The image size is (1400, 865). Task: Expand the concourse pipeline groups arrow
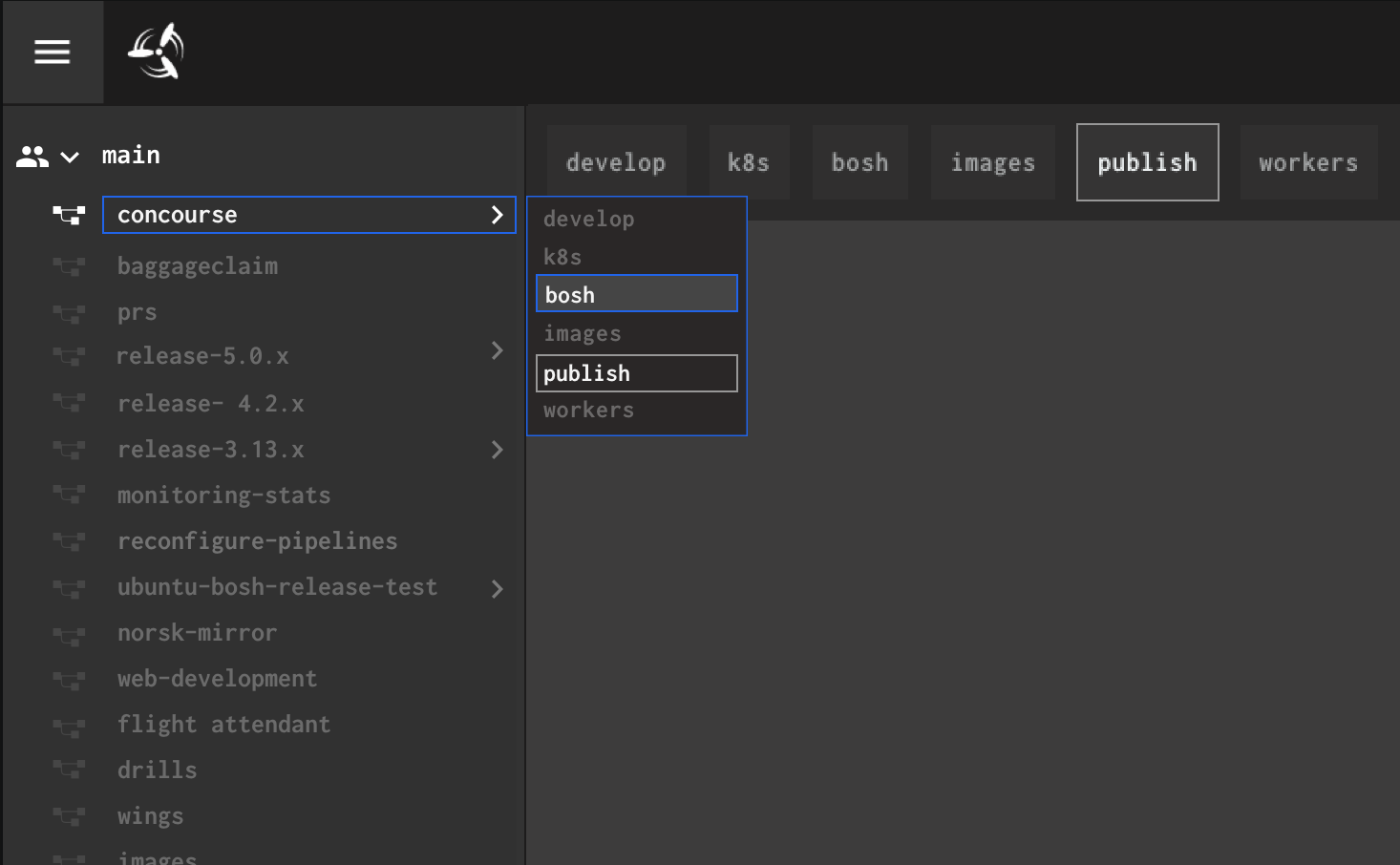click(496, 215)
